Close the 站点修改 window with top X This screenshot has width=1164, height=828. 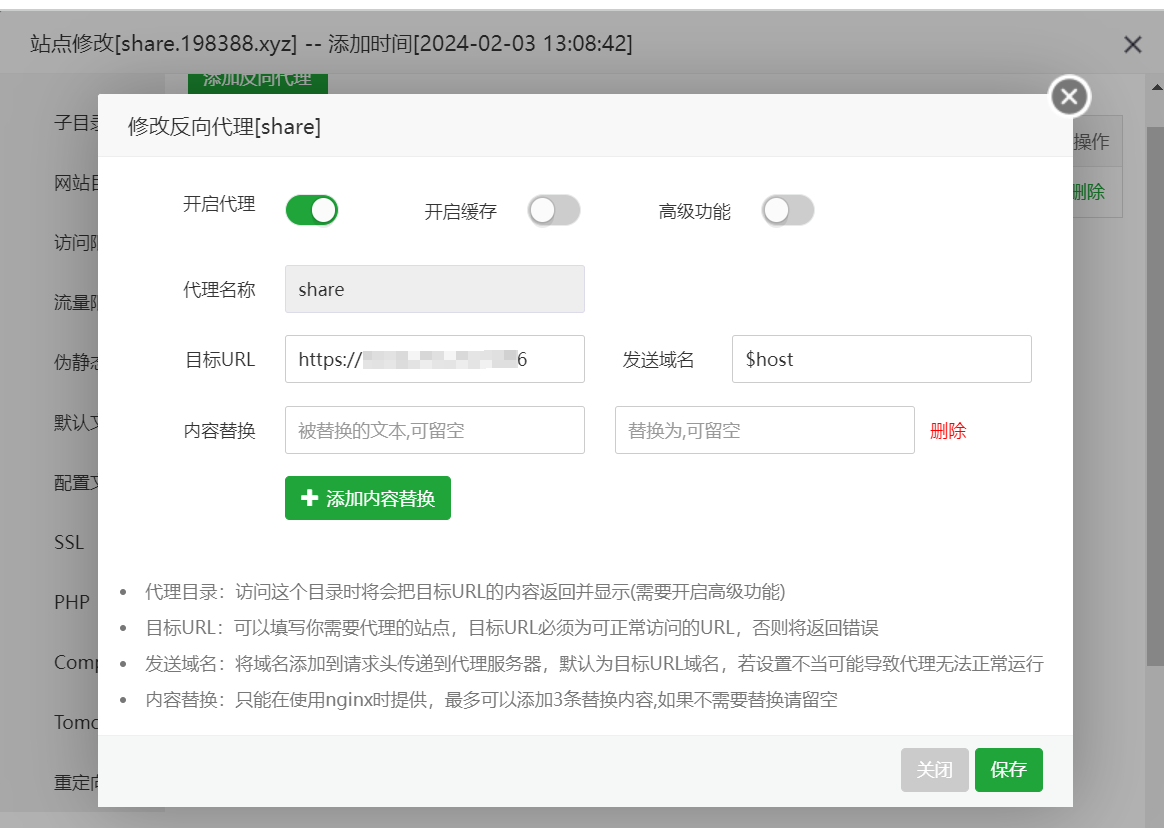click(x=1132, y=44)
